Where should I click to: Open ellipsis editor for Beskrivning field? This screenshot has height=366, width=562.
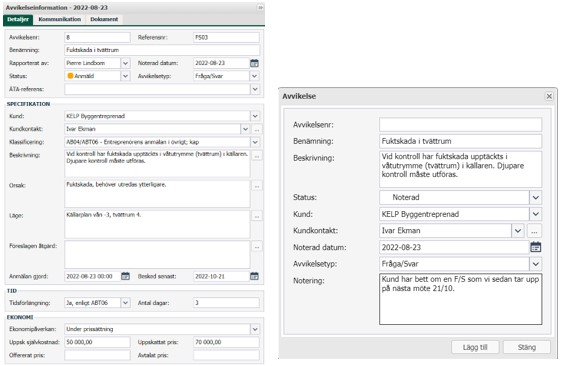tap(257, 156)
